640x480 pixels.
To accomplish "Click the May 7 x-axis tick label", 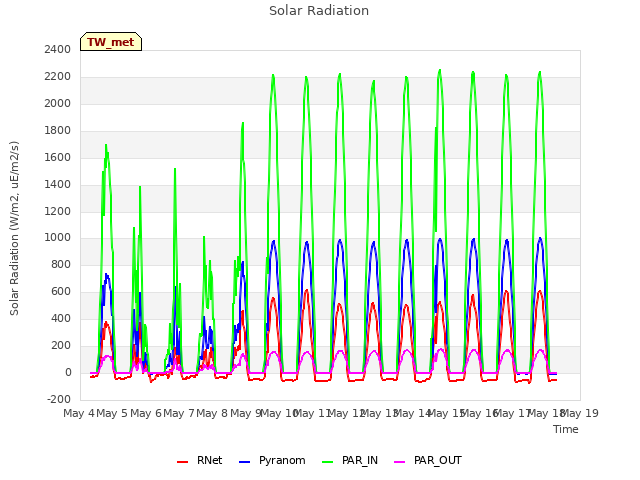I will (179, 413).
